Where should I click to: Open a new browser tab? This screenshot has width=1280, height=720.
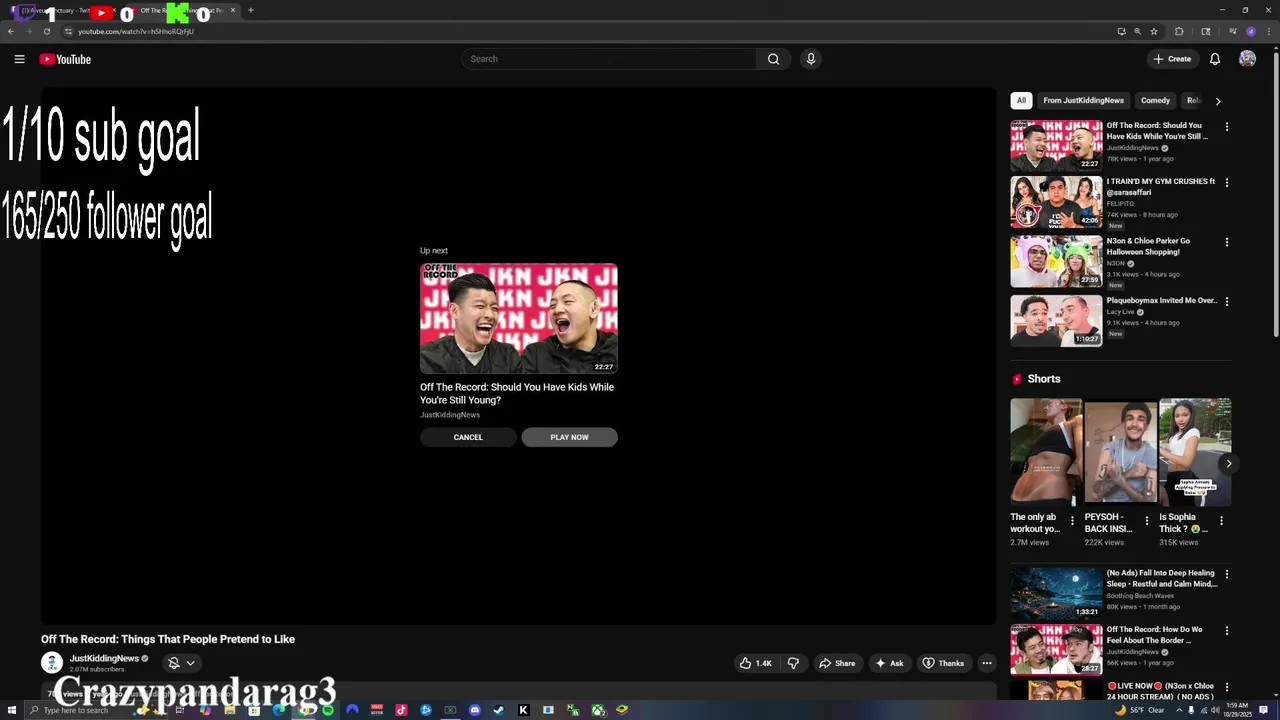[250, 10]
